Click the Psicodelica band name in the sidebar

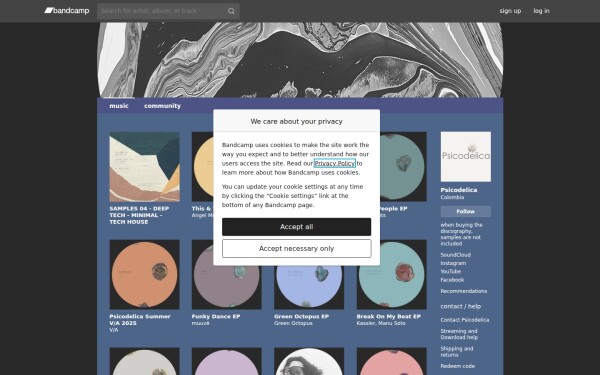click(x=459, y=190)
